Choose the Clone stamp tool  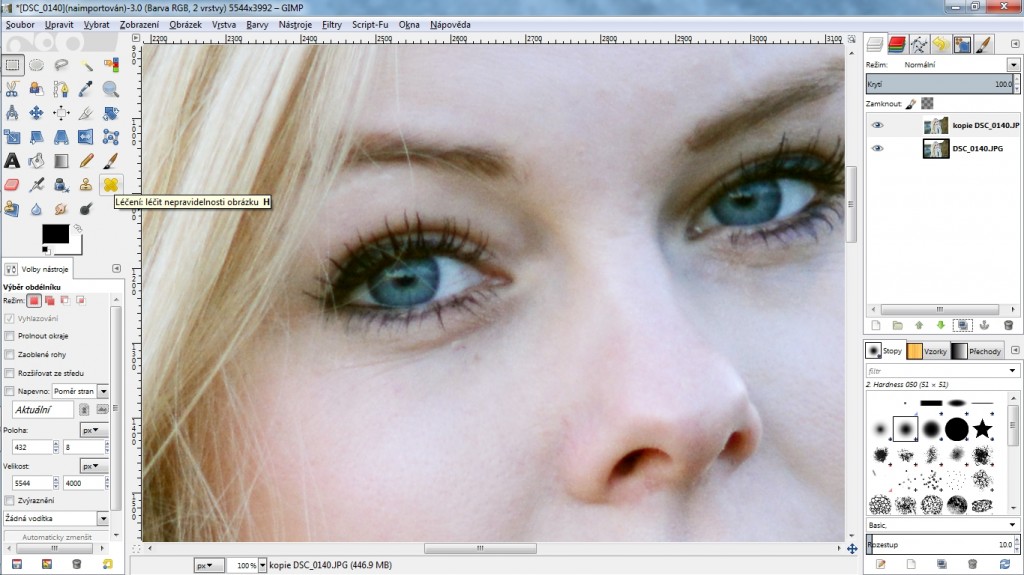[x=86, y=185]
